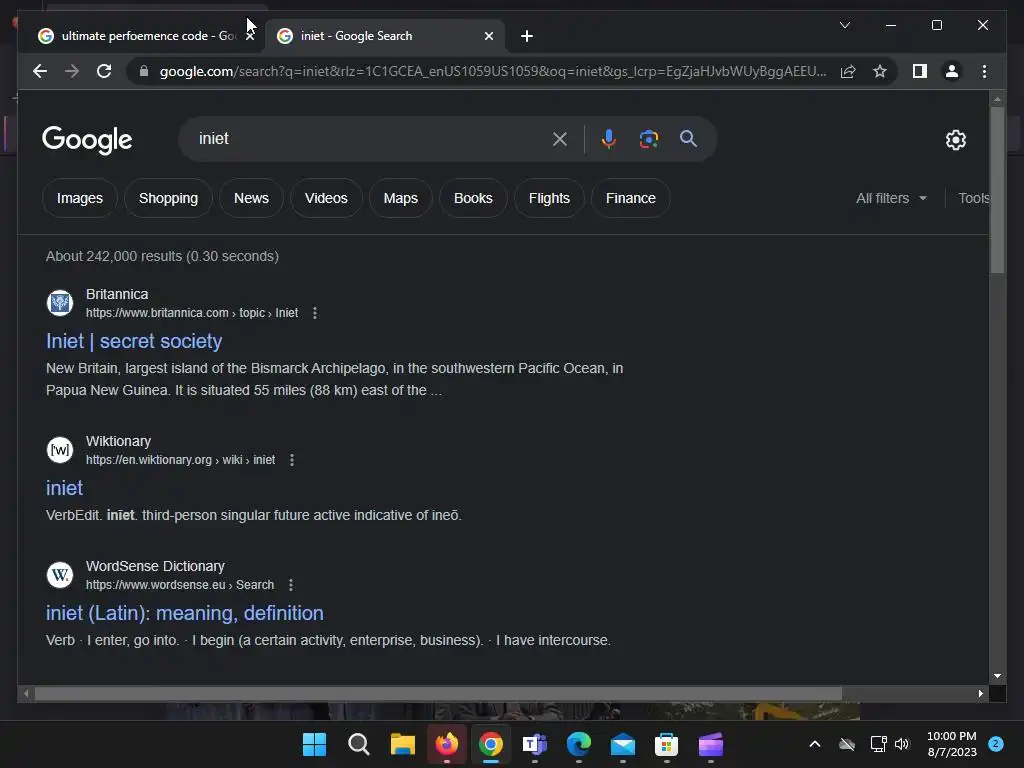1024x768 pixels.
Task: Show hidden system tray icons
Action: pos(814,744)
